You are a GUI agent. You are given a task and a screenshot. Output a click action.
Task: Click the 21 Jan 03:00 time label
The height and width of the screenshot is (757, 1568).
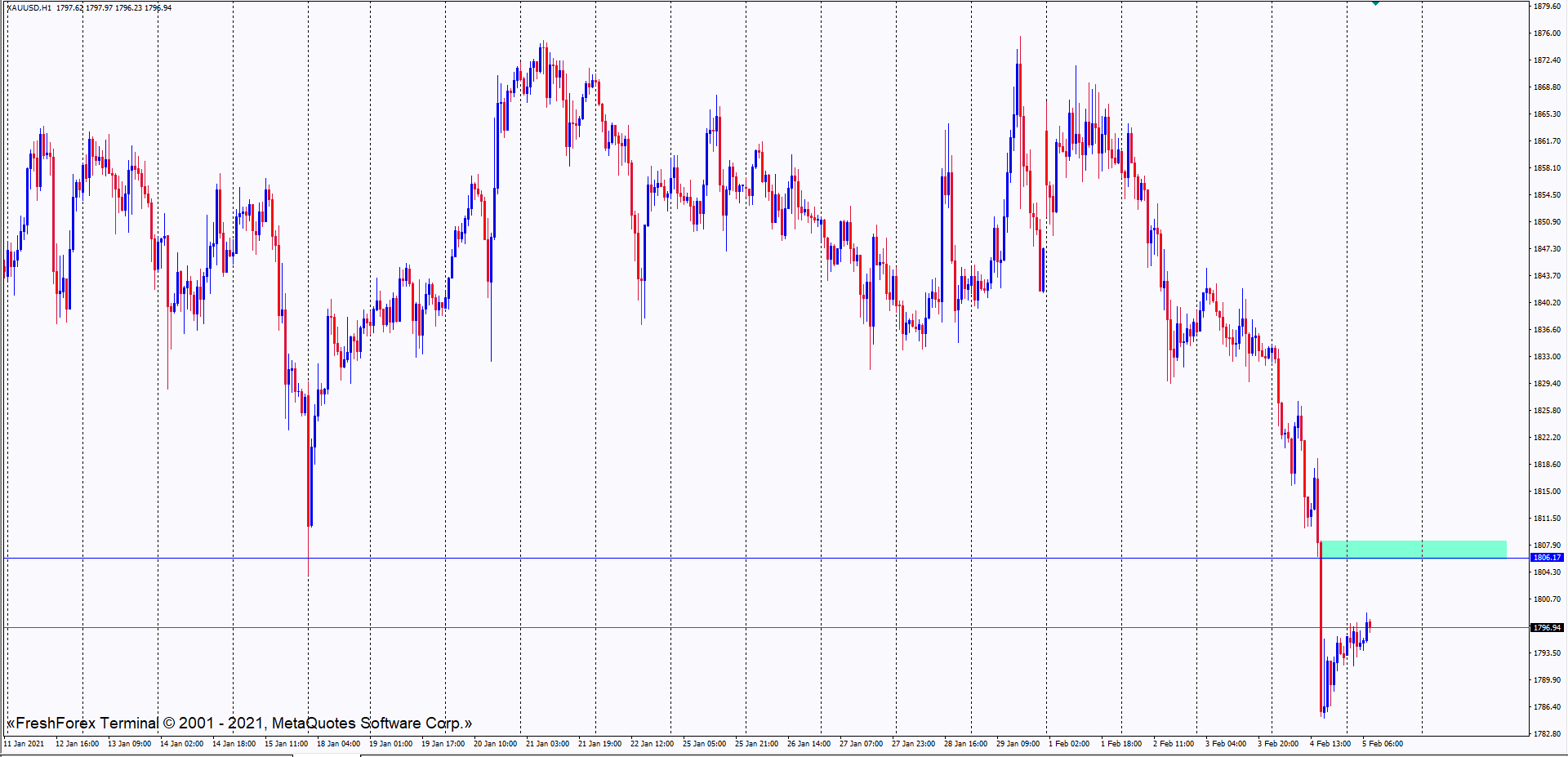pos(547,744)
